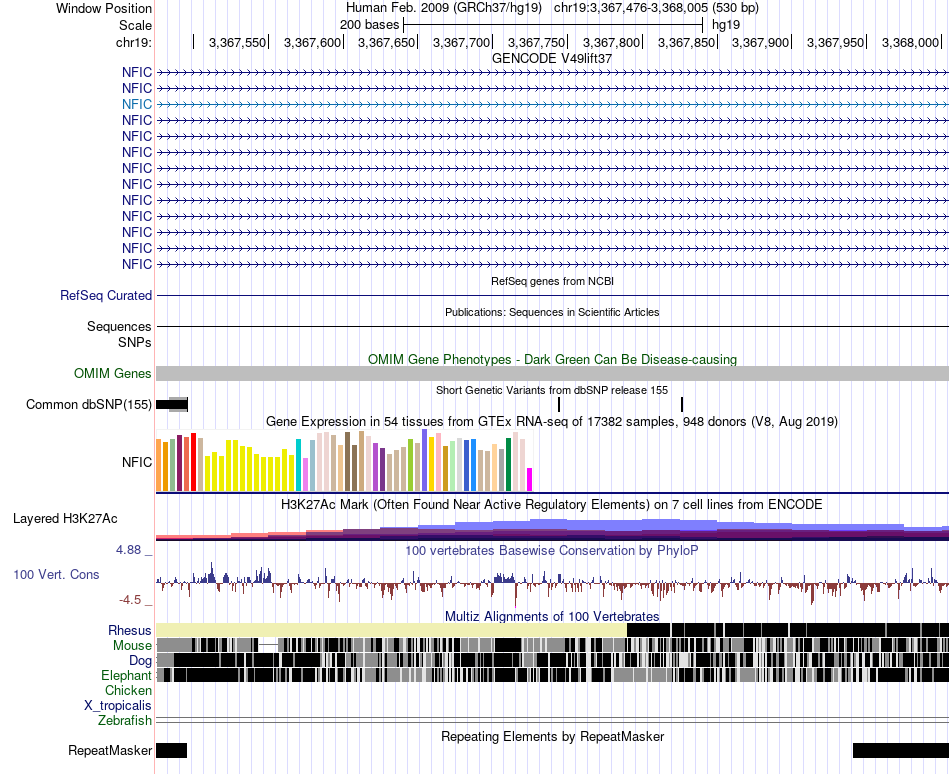Click 'Short Genetic Variants from dbSNP release 155'
The height and width of the screenshot is (774, 950).
[x=552, y=390]
